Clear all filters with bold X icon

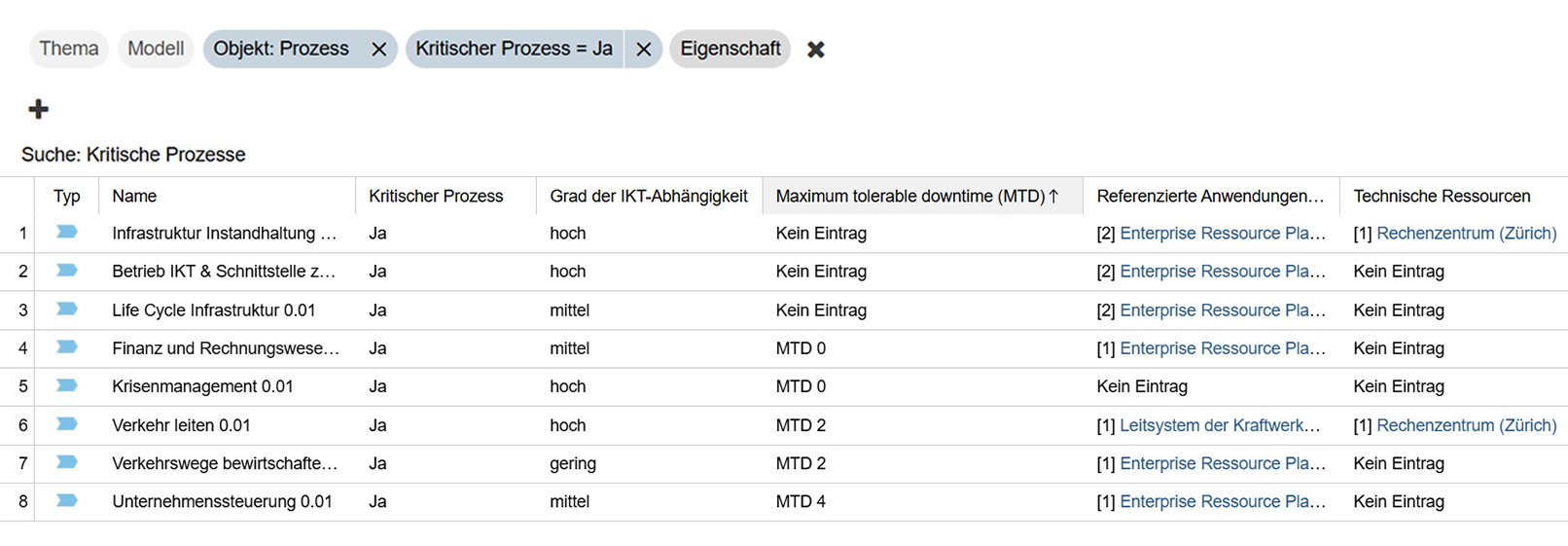point(815,49)
